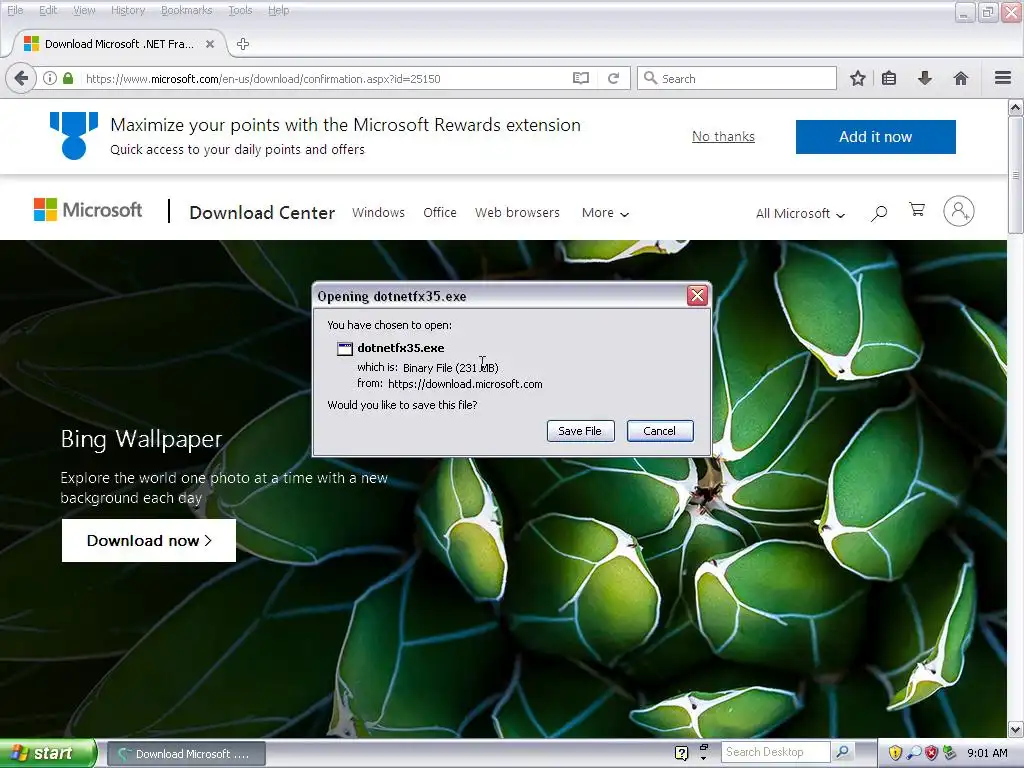Click Cancel in the download dialog
Image resolution: width=1024 pixels, height=768 pixels.
tap(660, 431)
